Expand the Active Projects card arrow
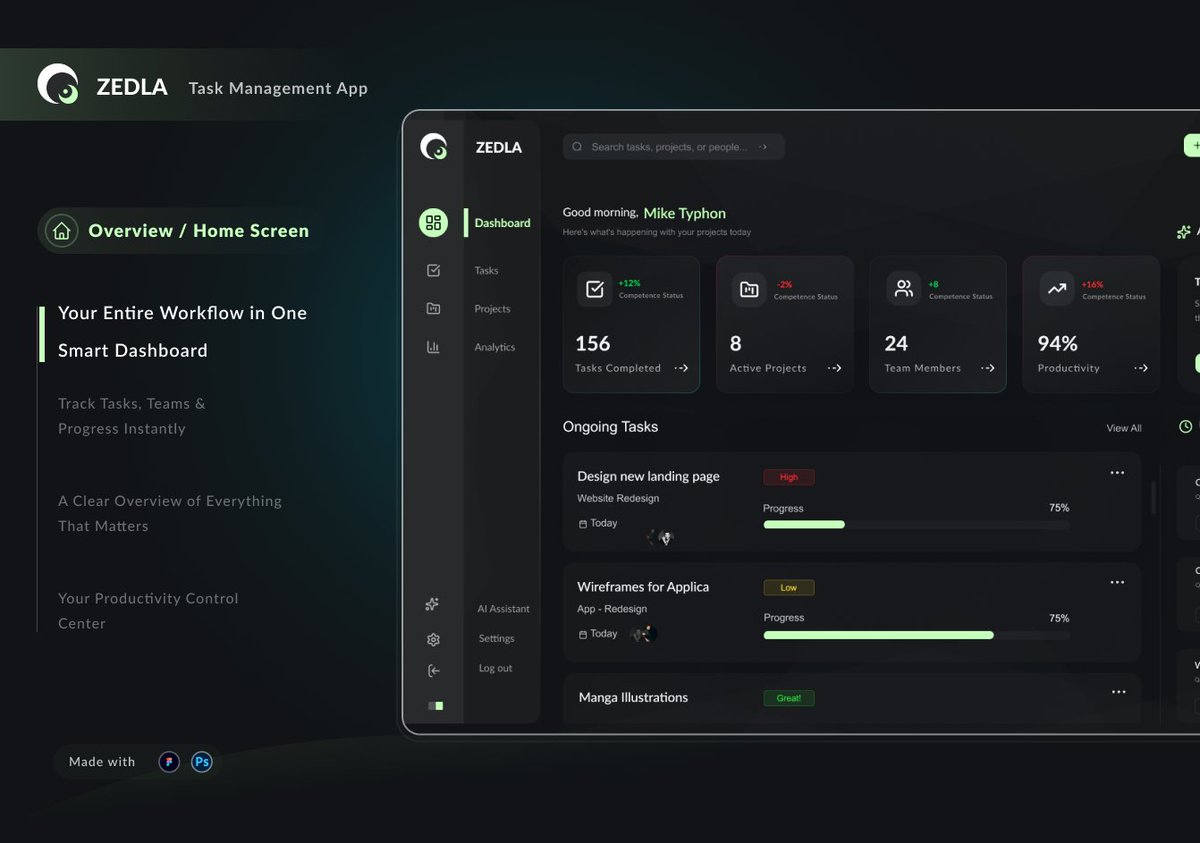Image resolution: width=1200 pixels, height=843 pixels. 834,368
